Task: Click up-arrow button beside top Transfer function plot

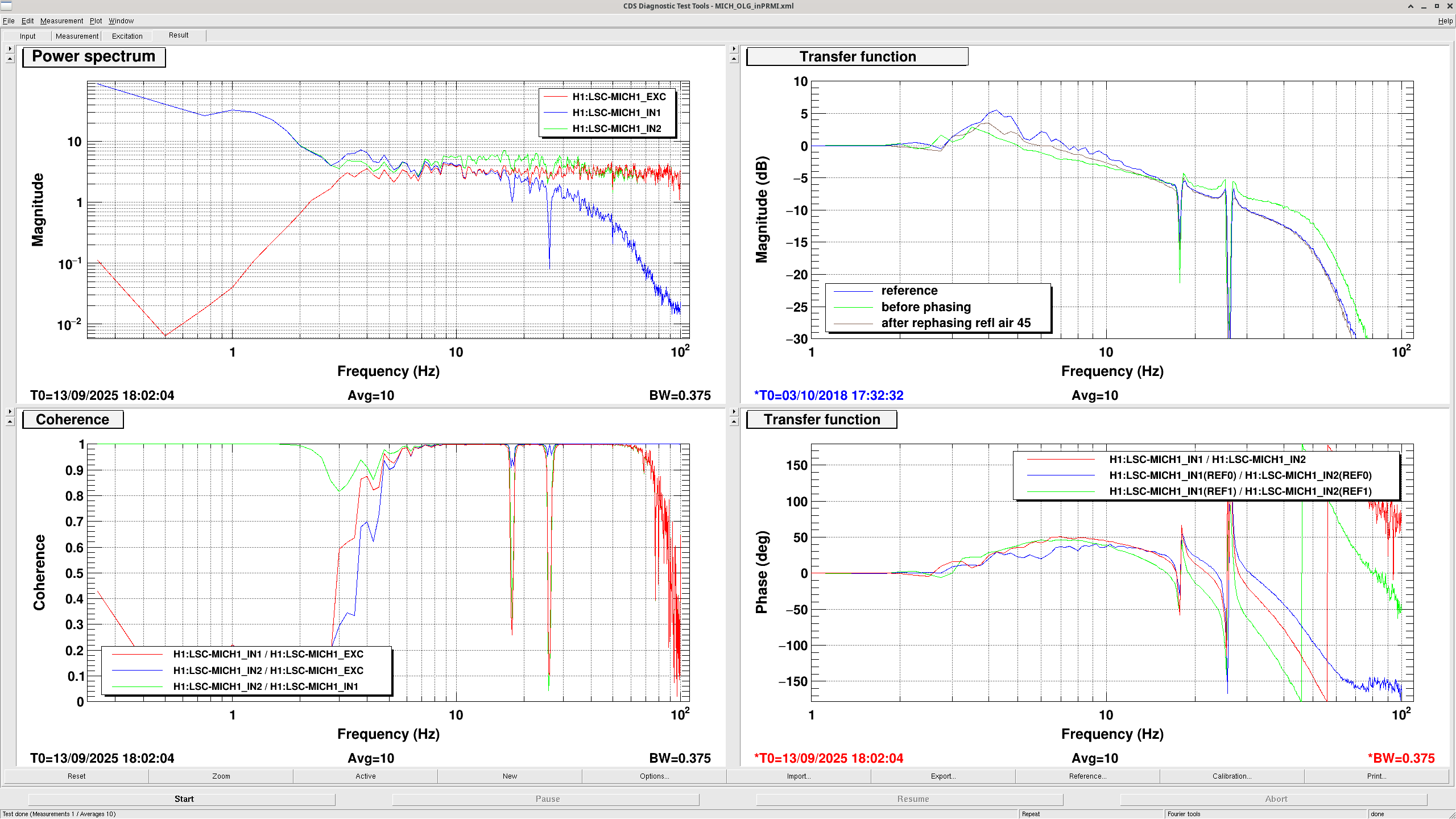Action: click(x=734, y=59)
